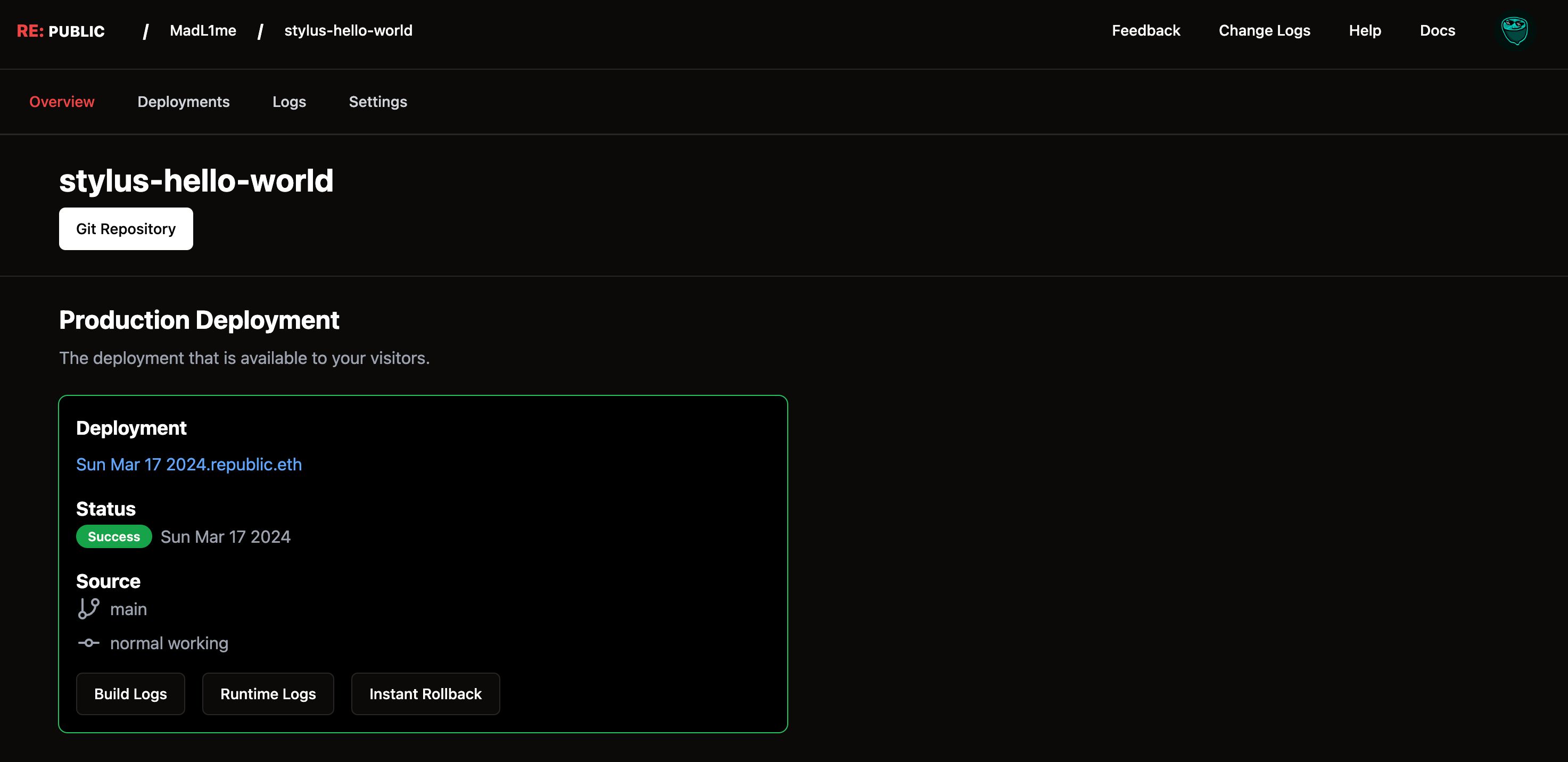Click the text about deployment available to visitors
The height and width of the screenshot is (762, 1568).
(244, 358)
